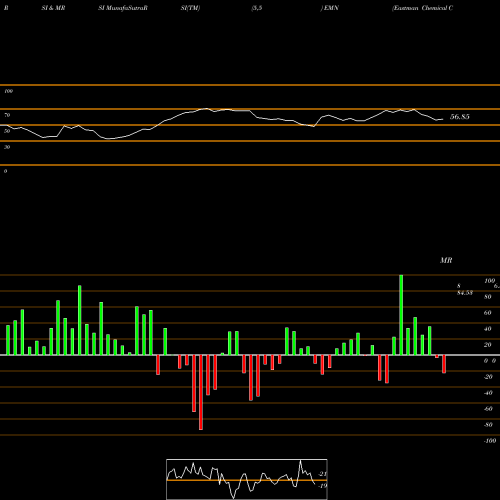Click the last red bar at MR right end
The width and height of the screenshot is (500, 500).
pyautogui.click(x=444, y=364)
